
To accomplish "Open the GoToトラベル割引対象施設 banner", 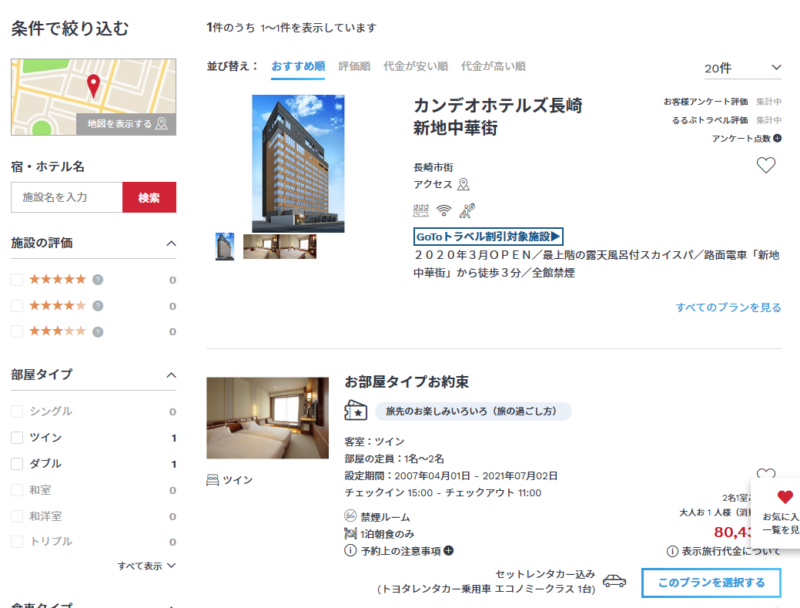I will click(x=488, y=237).
